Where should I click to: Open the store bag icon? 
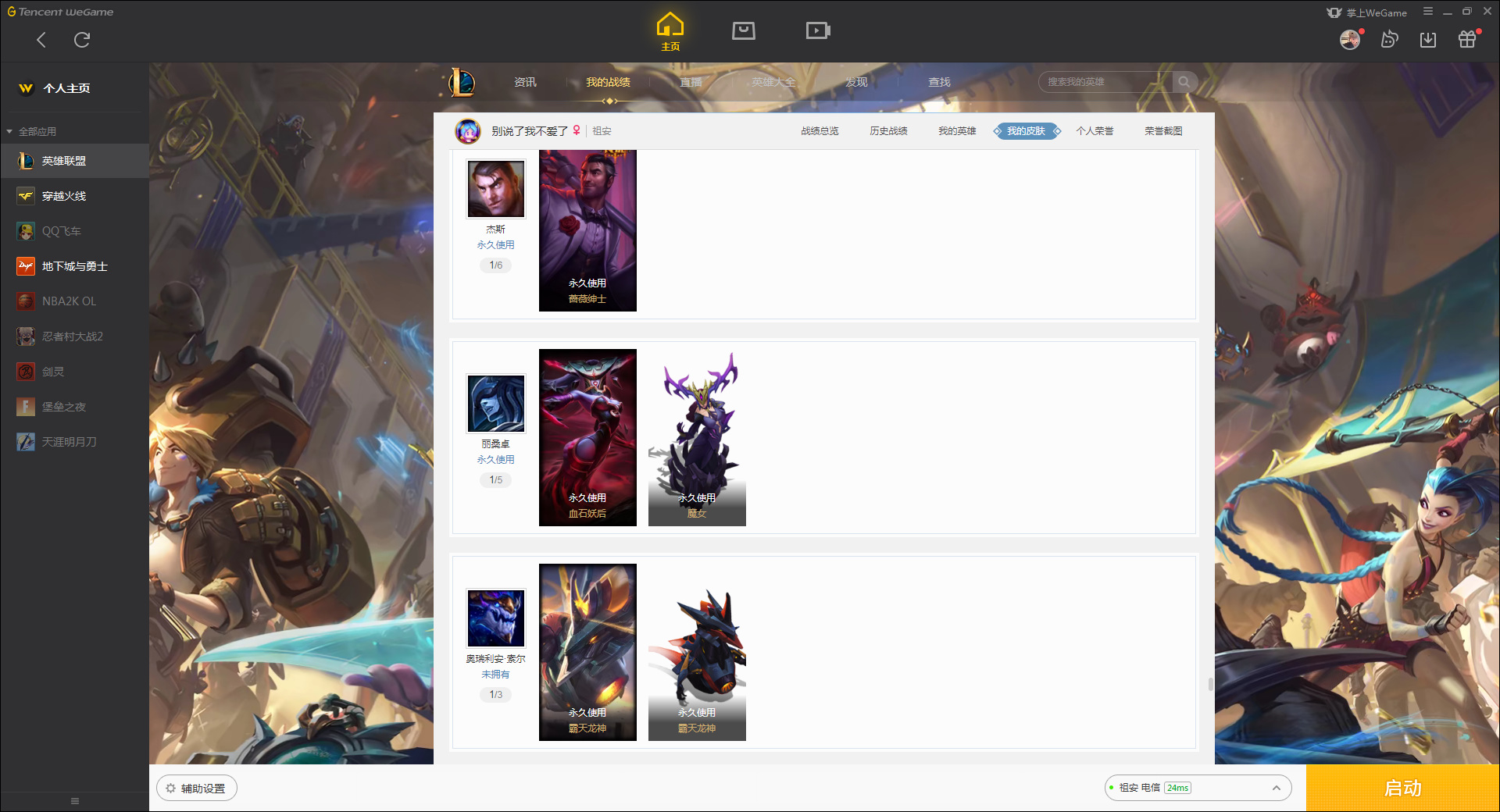click(744, 30)
